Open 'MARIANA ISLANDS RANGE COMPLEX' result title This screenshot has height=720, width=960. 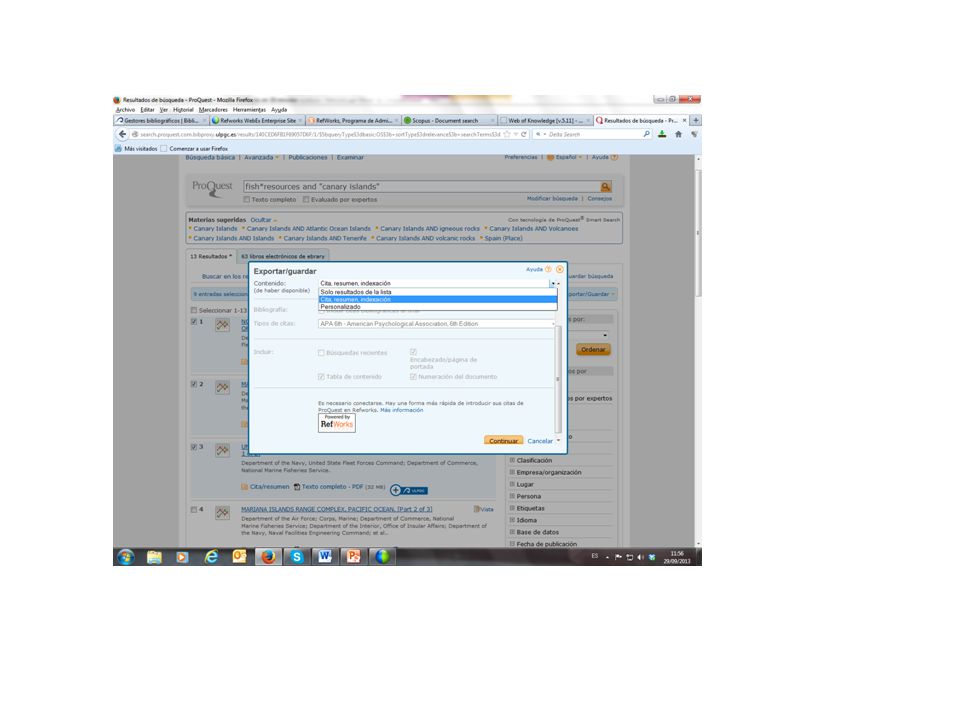337,509
